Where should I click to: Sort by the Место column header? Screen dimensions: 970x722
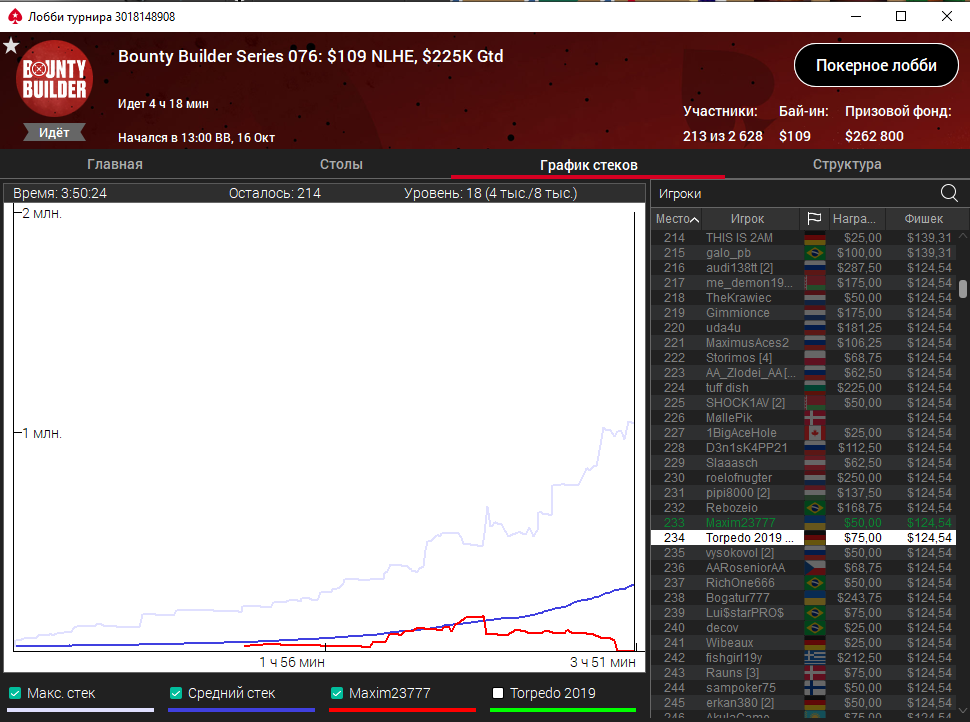tap(677, 219)
